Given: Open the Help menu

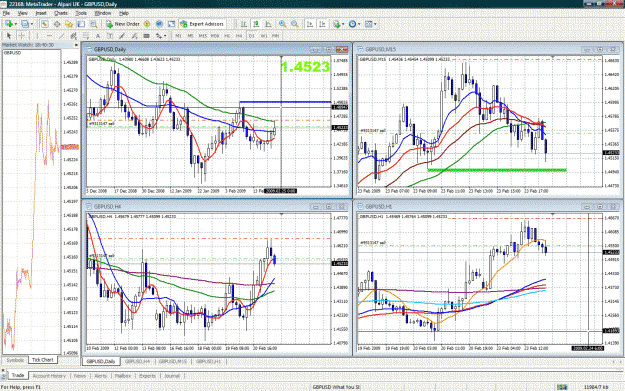Looking at the screenshot, I should [124, 13].
